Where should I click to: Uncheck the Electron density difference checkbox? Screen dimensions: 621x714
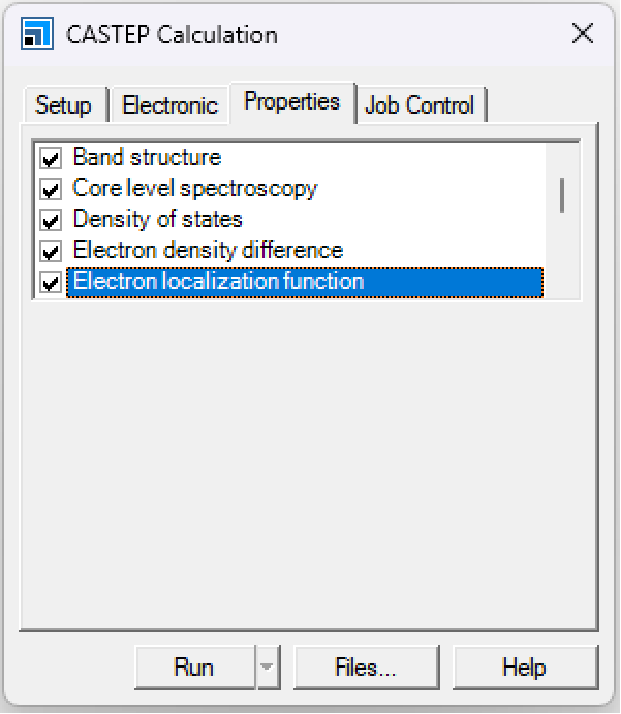click(50, 251)
